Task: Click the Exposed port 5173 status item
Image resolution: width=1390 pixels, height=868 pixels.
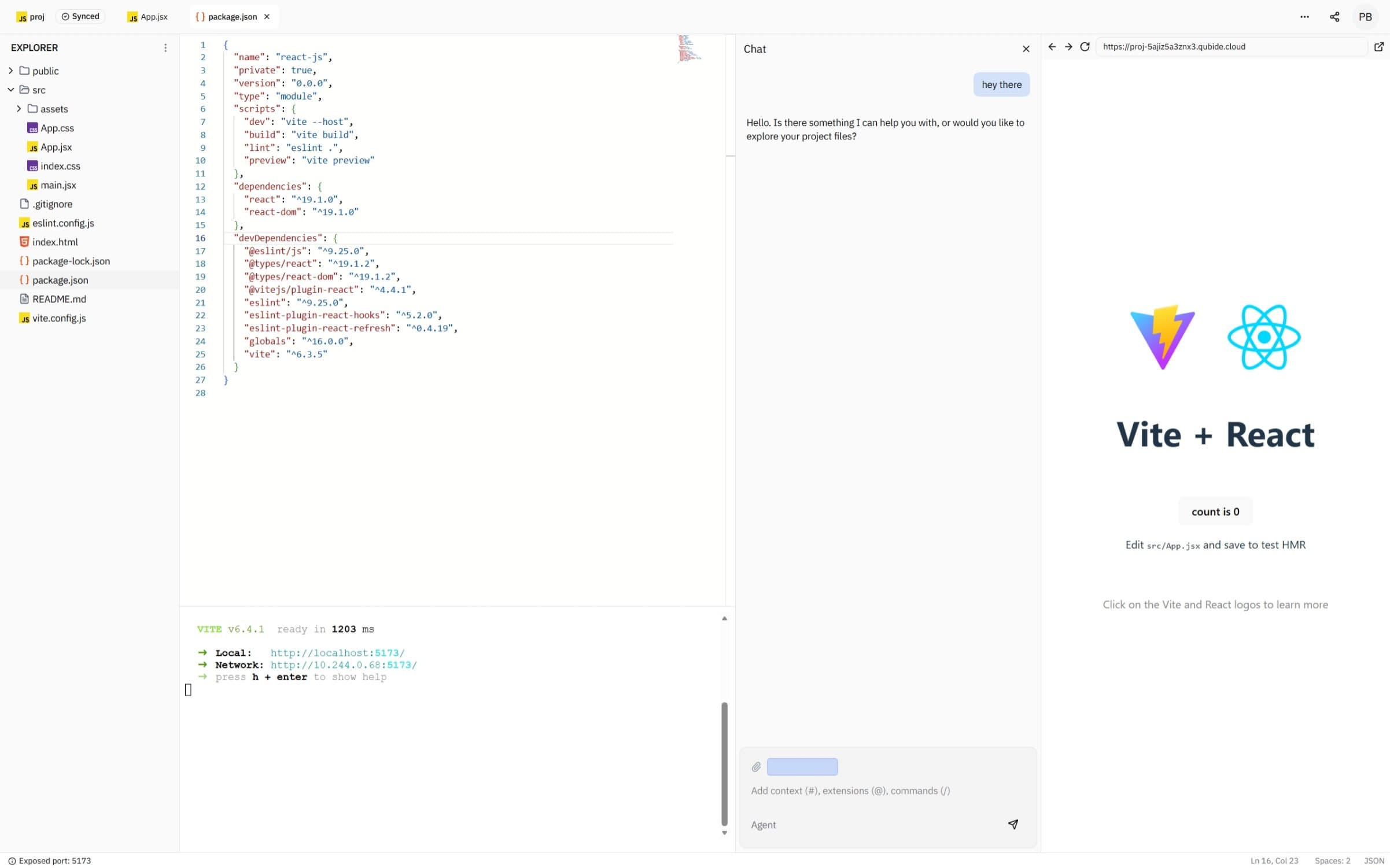Action: 50,860
